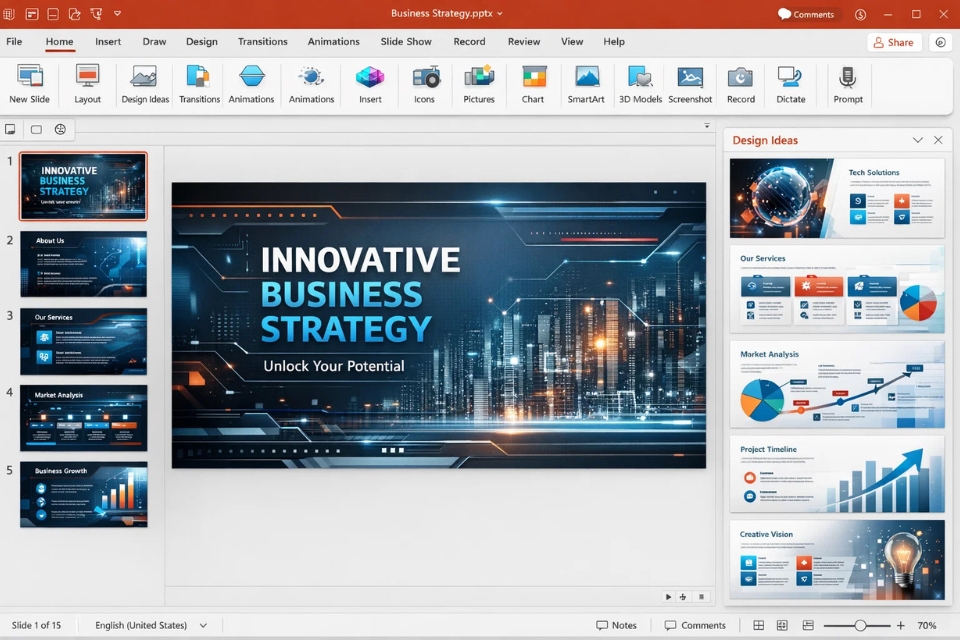The image size is (960, 640).
Task: Click the Share button
Action: 893,41
